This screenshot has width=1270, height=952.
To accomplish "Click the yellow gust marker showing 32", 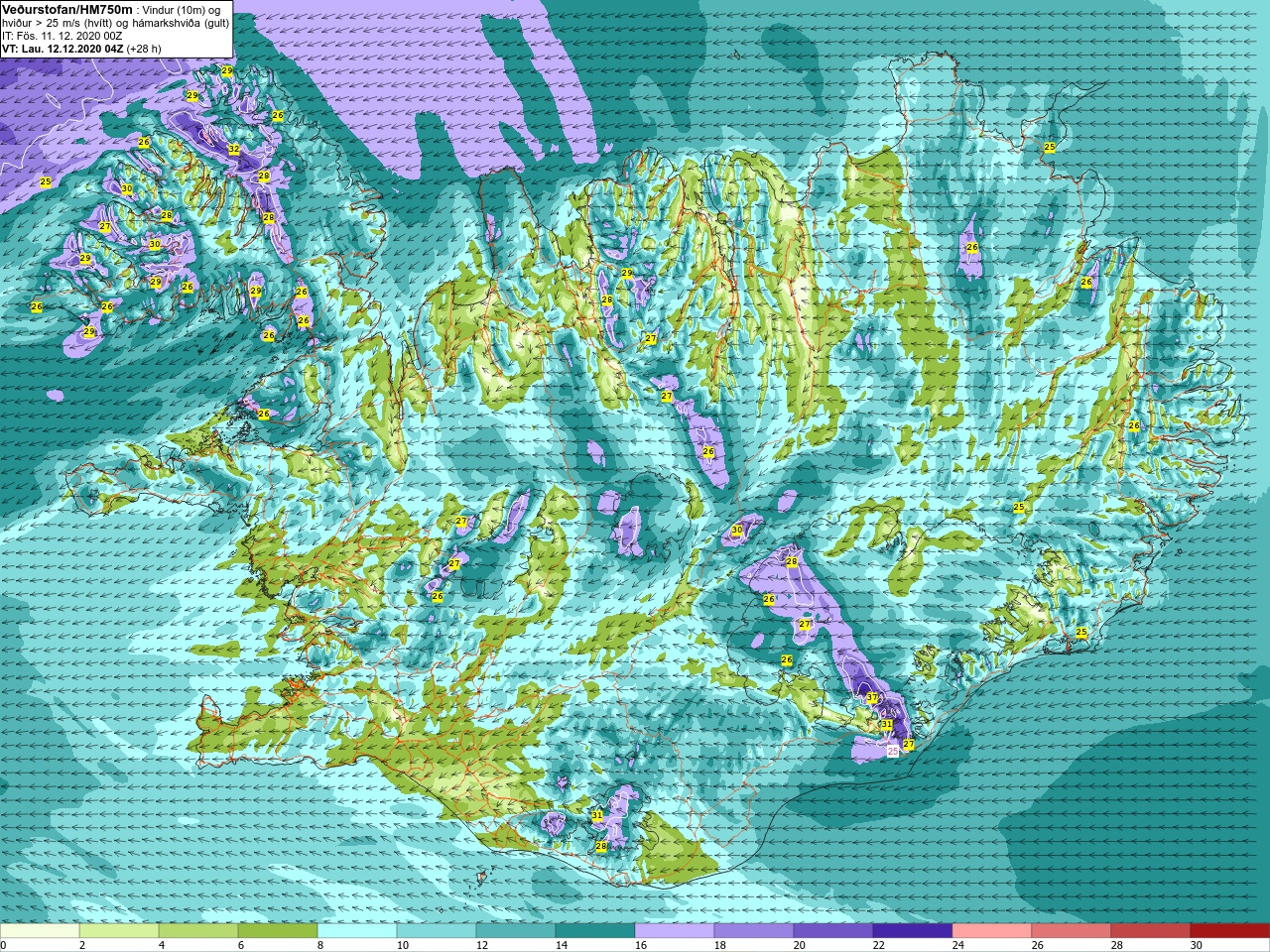I will click(234, 149).
